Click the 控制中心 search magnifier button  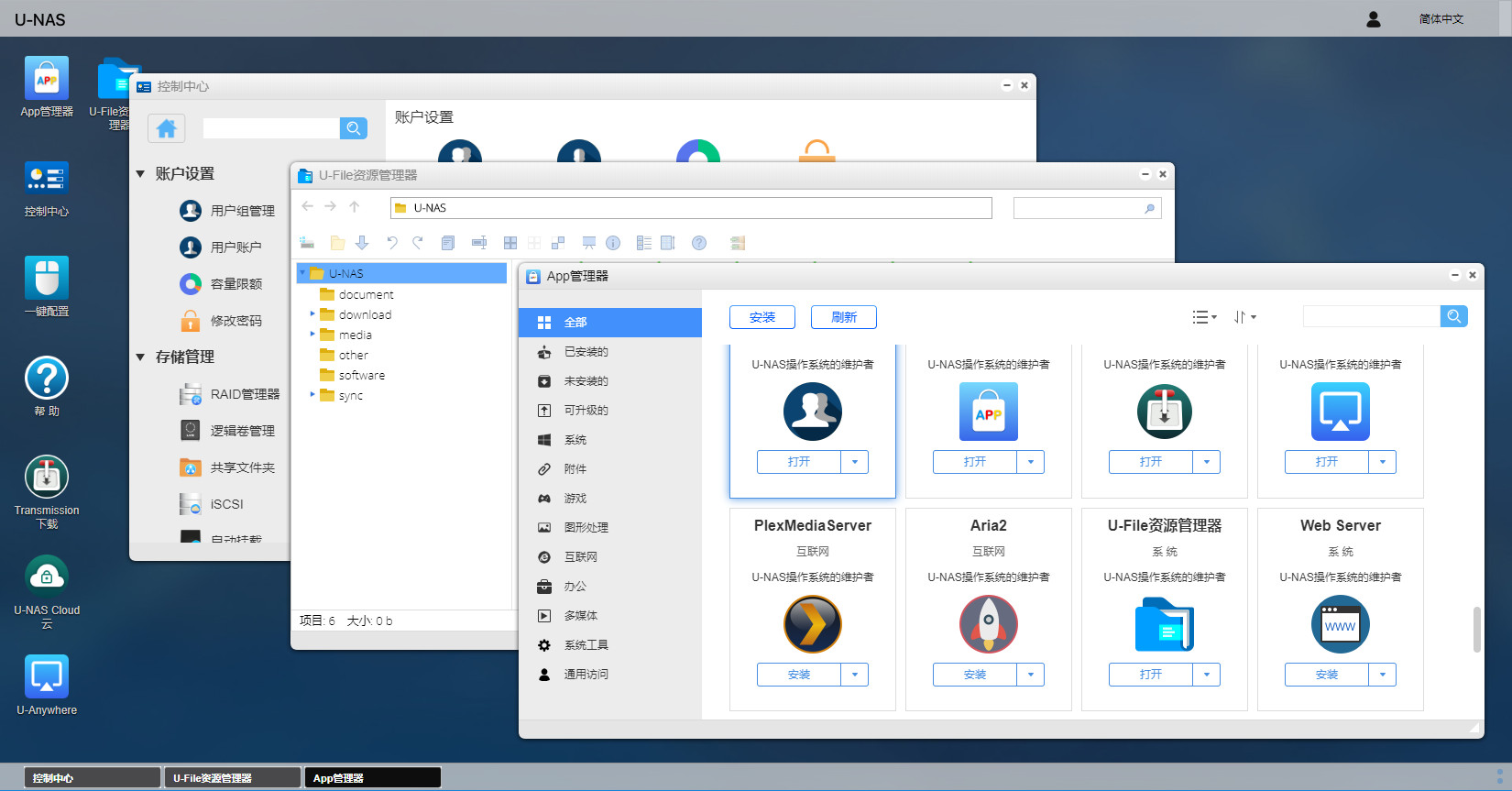[354, 128]
